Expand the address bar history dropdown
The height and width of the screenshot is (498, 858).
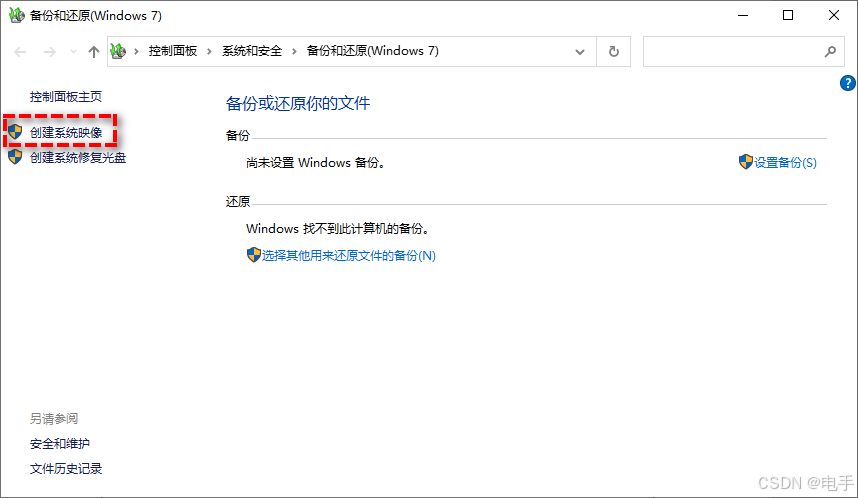coord(580,51)
